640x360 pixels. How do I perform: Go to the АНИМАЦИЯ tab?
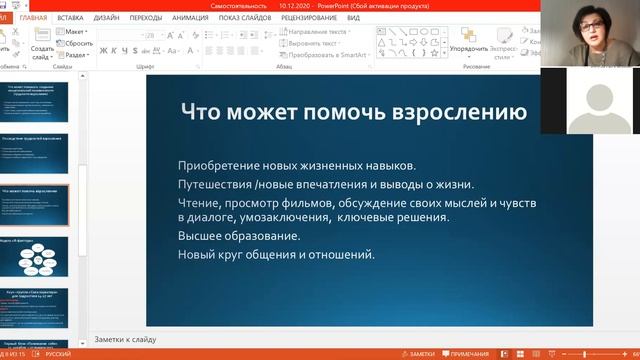pyautogui.click(x=190, y=18)
